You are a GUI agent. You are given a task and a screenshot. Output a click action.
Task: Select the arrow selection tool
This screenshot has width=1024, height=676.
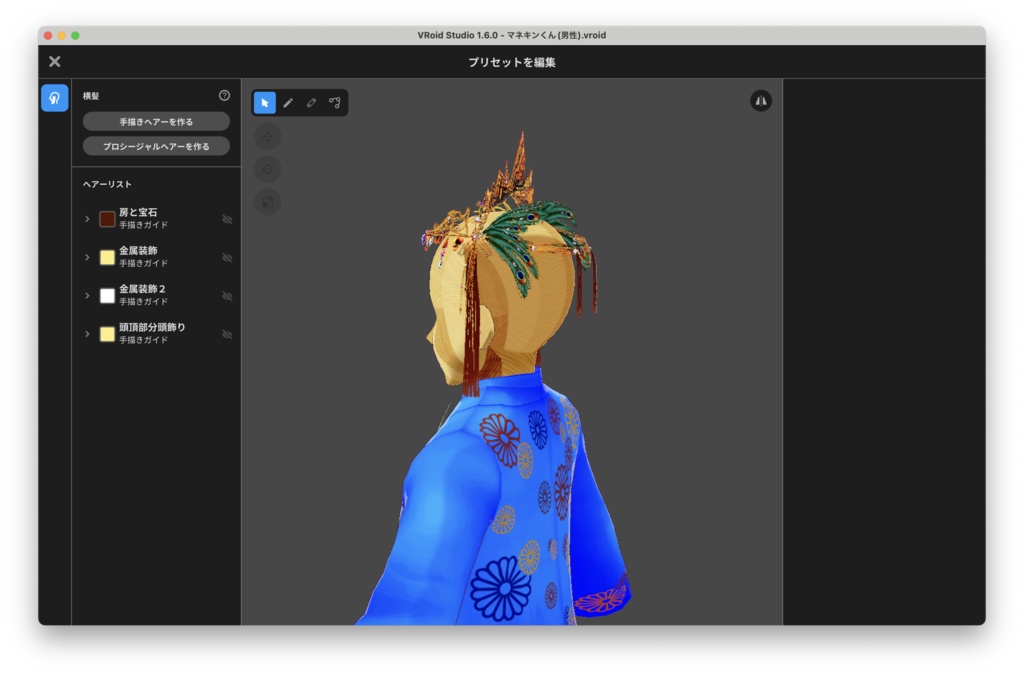tap(264, 103)
